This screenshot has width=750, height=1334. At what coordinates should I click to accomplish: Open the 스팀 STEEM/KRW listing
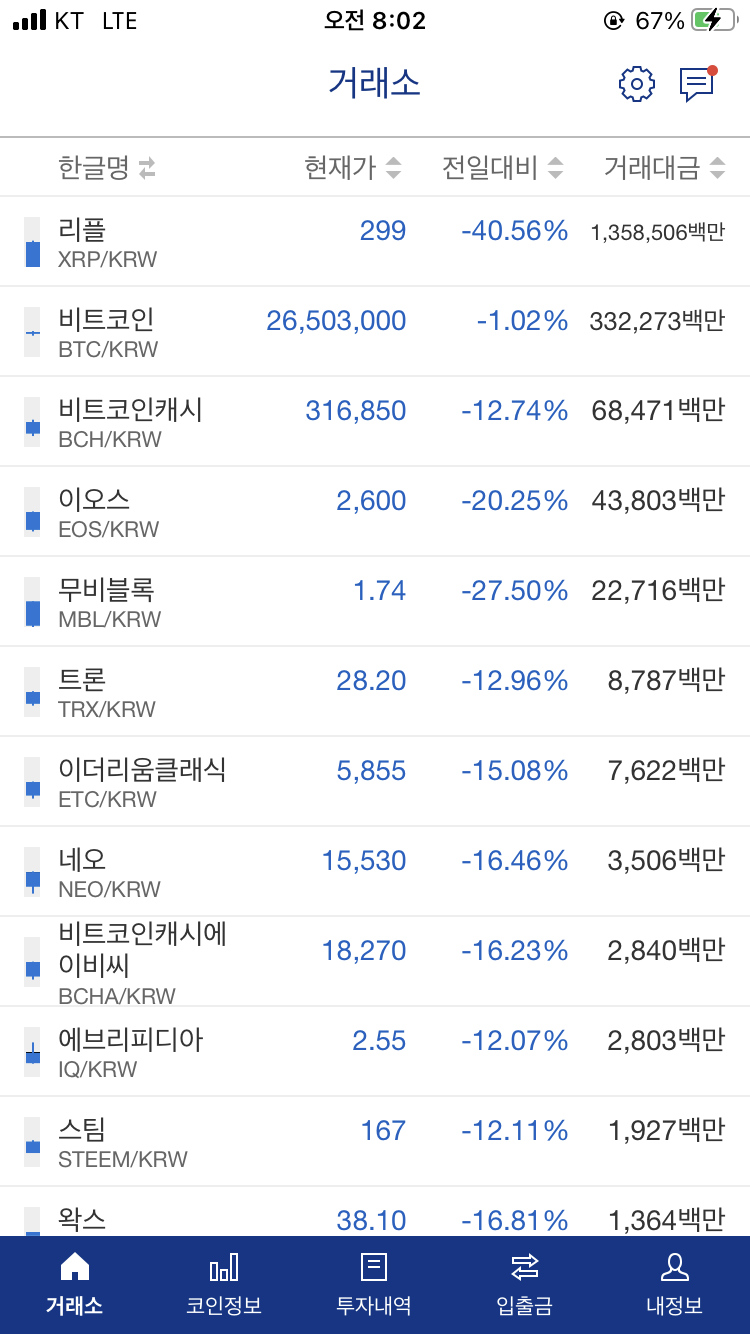pos(375,1142)
